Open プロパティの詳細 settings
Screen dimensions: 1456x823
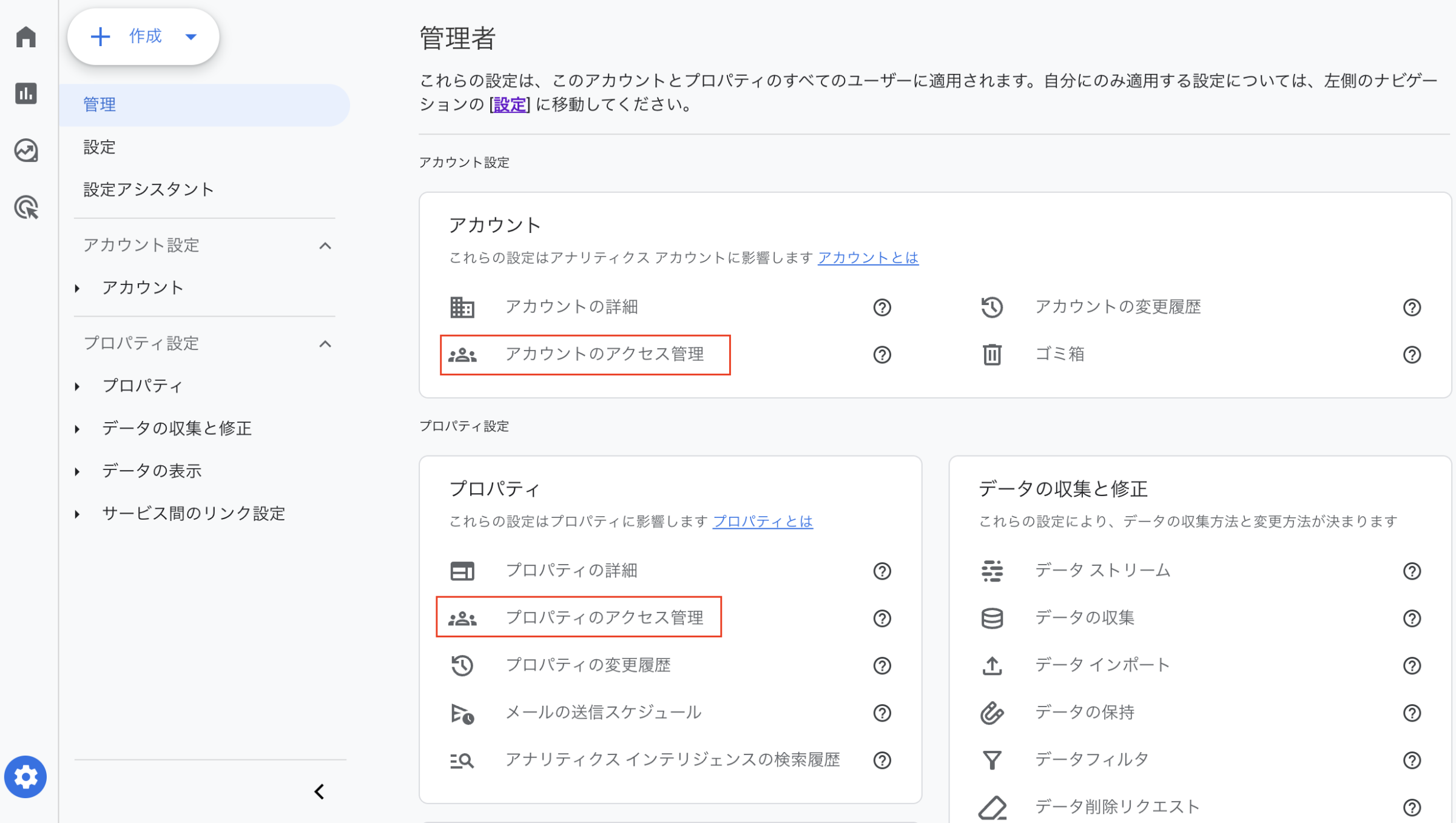(571, 571)
